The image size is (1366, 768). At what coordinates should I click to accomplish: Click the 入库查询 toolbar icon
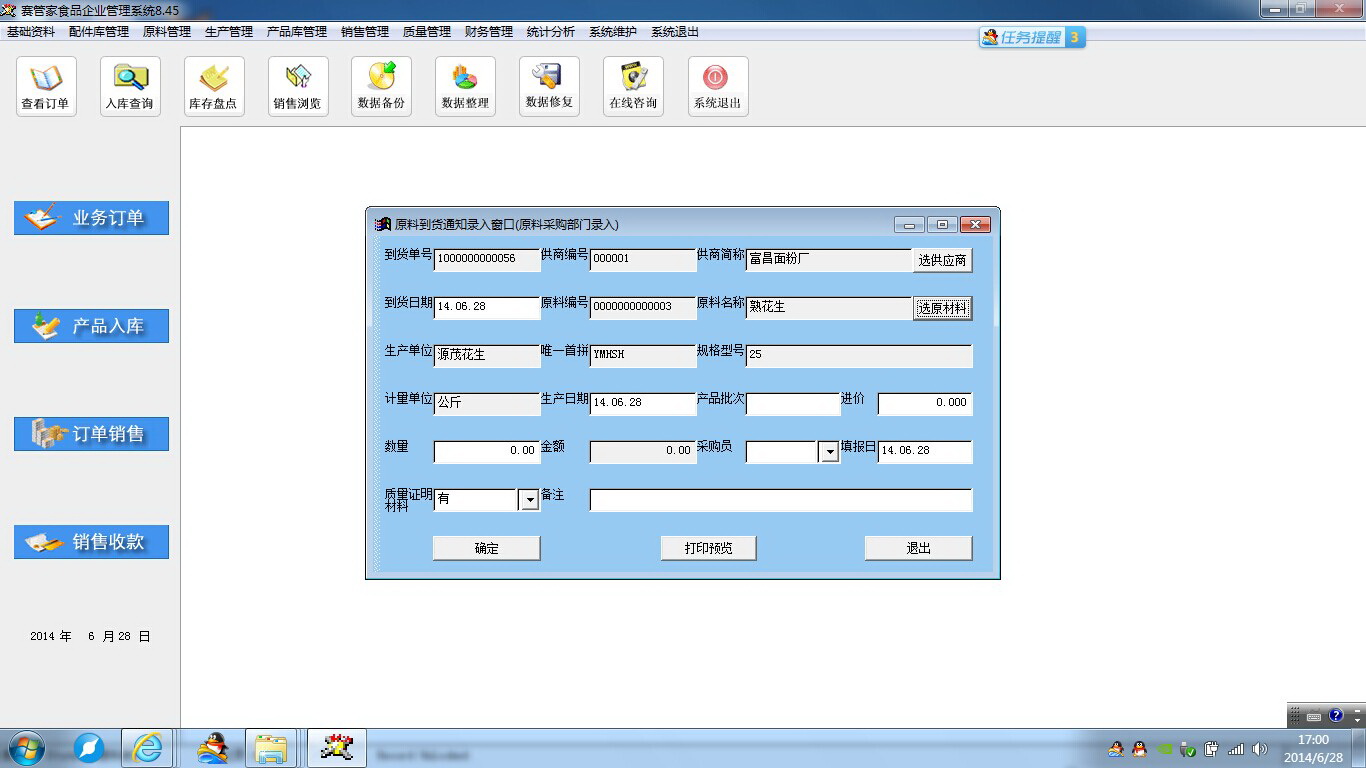pyautogui.click(x=130, y=86)
